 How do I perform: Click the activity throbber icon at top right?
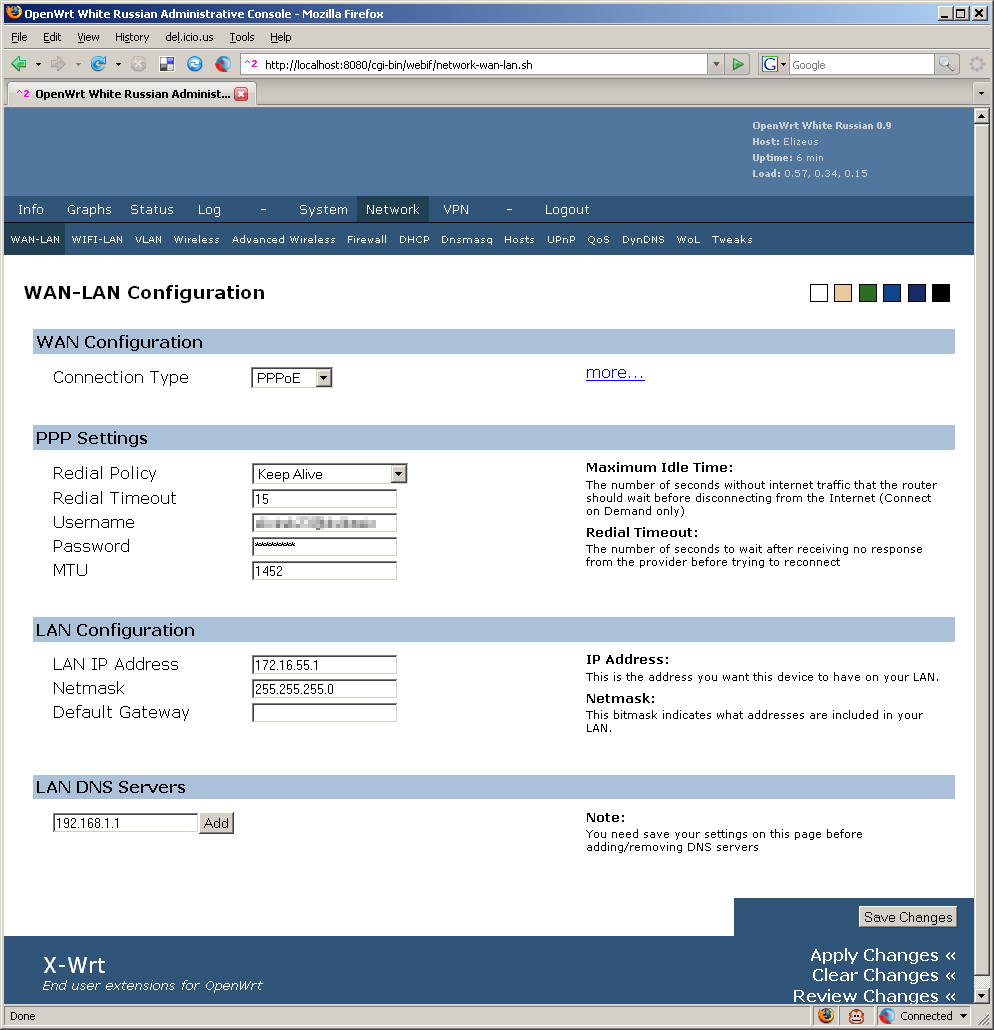pos(977,64)
